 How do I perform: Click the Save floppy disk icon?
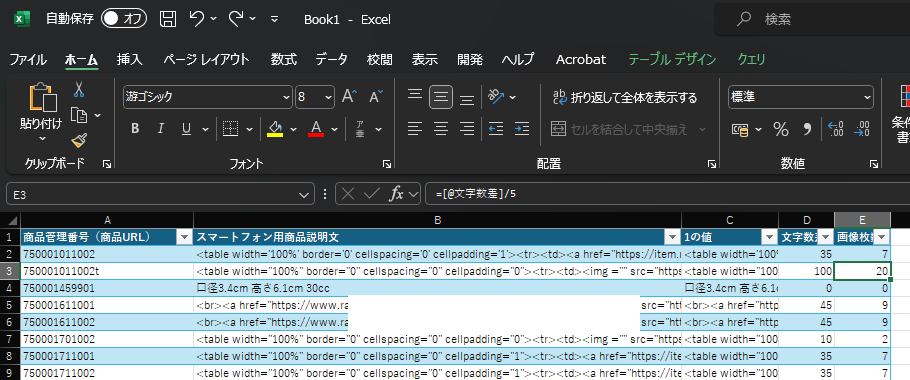coord(168,19)
